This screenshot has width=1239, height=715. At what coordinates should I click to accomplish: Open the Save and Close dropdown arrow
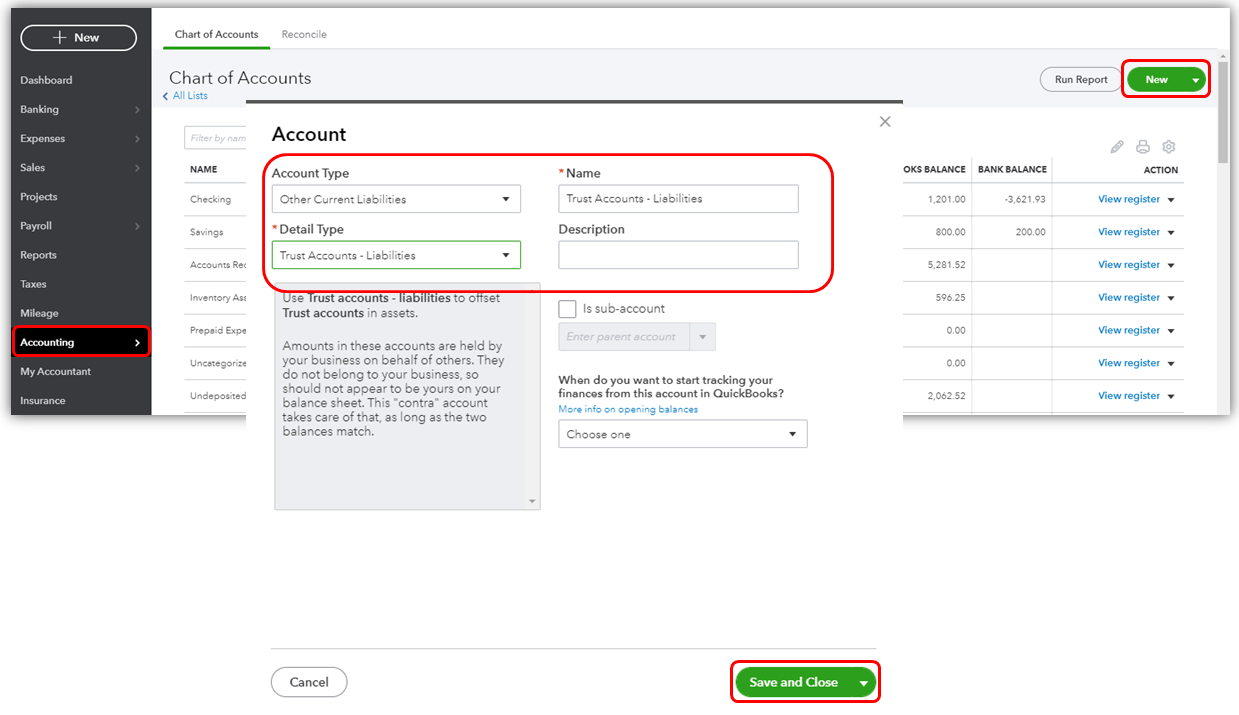[864, 682]
